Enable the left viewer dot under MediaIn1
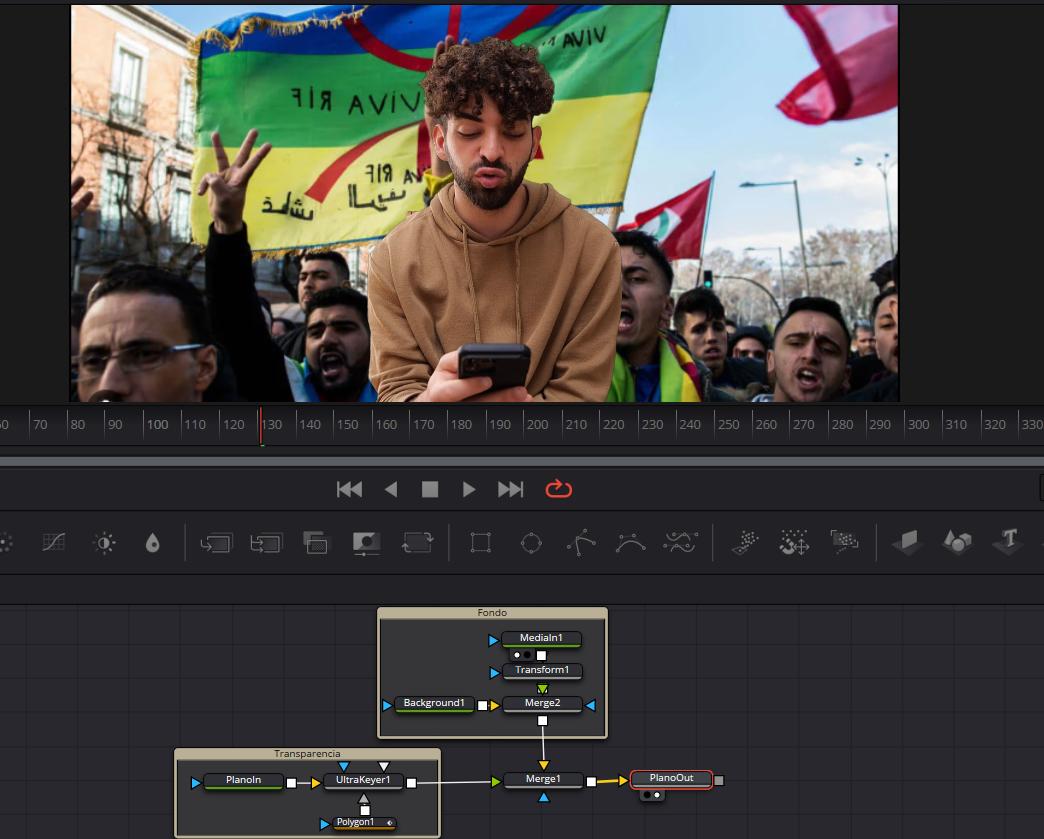Screen dimensions: 1044x839 517,654
